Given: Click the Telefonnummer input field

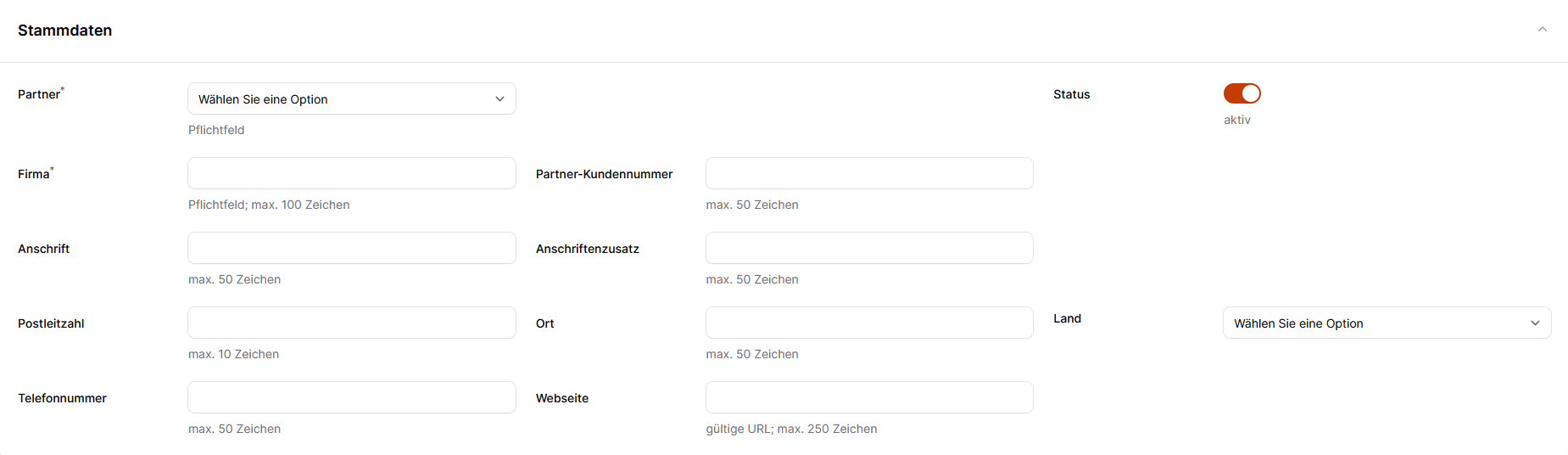Looking at the screenshot, I should point(351,397).
